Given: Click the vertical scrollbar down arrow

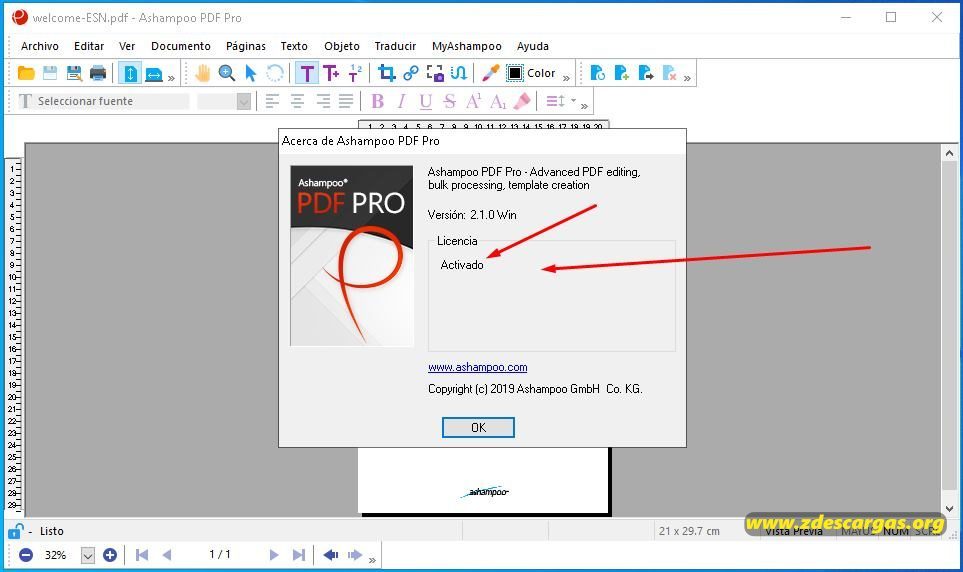Looking at the screenshot, I should [949, 509].
